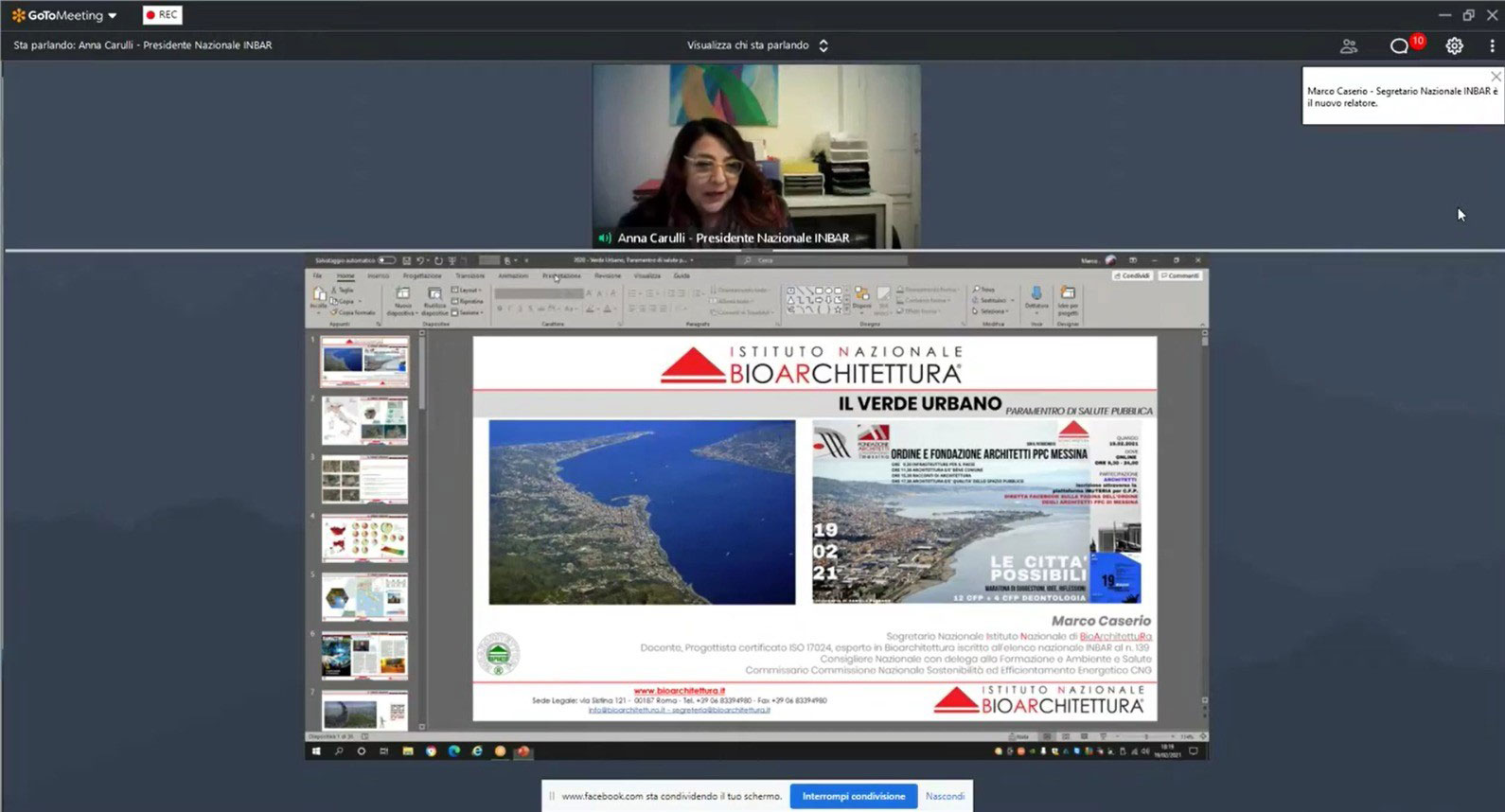Expand the 'Visualizza chi sta parlando' view selector
The width and height of the screenshot is (1505, 812).
[757, 45]
